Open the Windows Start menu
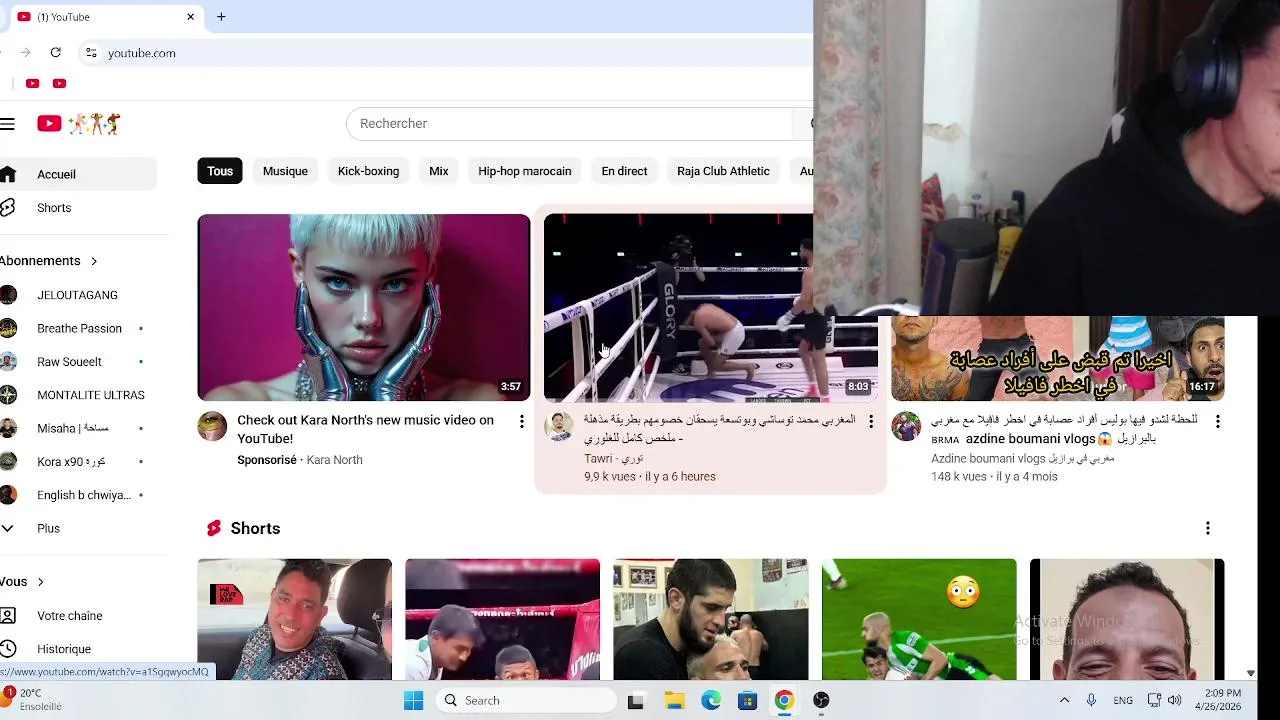 click(413, 700)
